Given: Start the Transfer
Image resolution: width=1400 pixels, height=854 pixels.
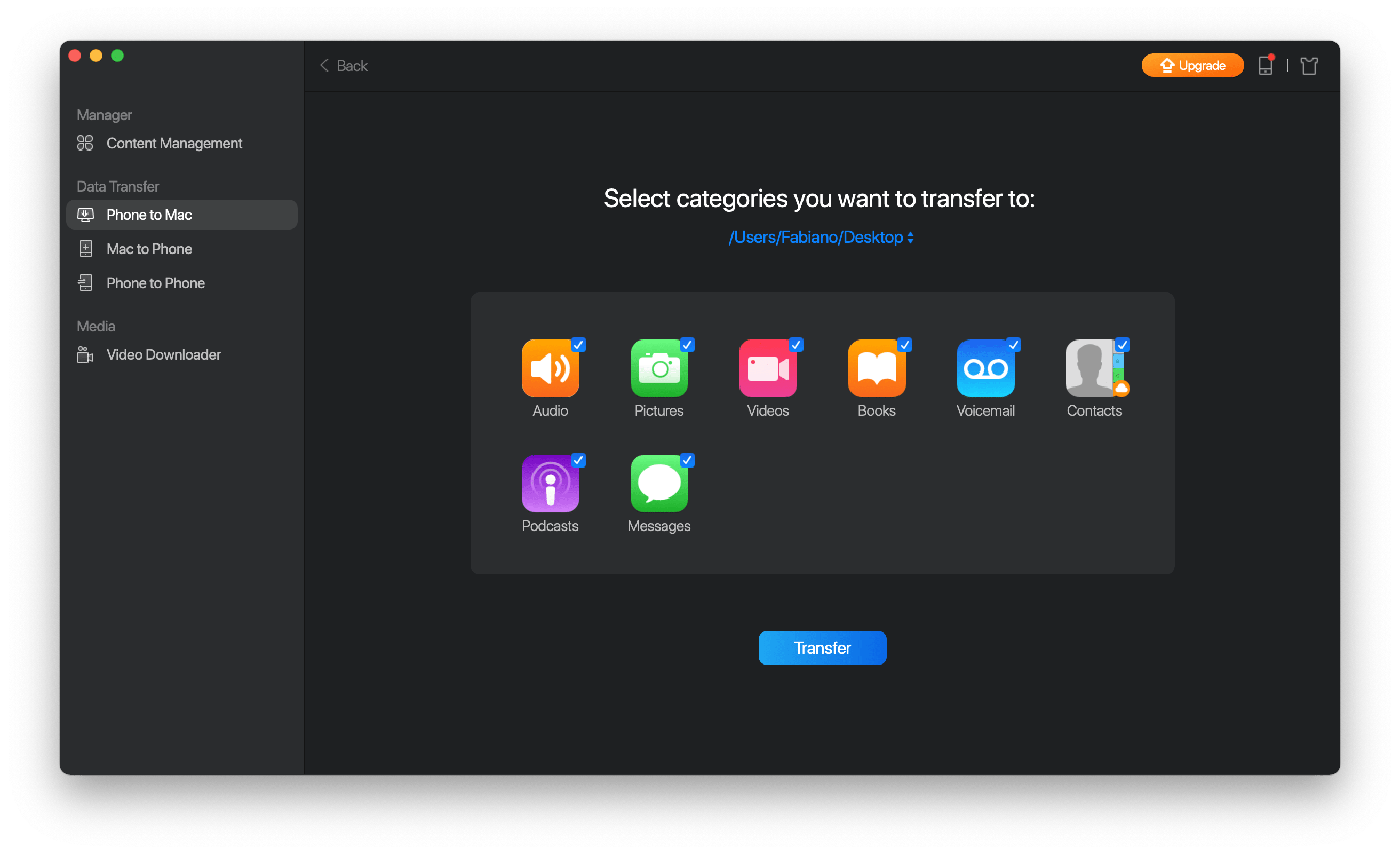Looking at the screenshot, I should click(x=822, y=647).
